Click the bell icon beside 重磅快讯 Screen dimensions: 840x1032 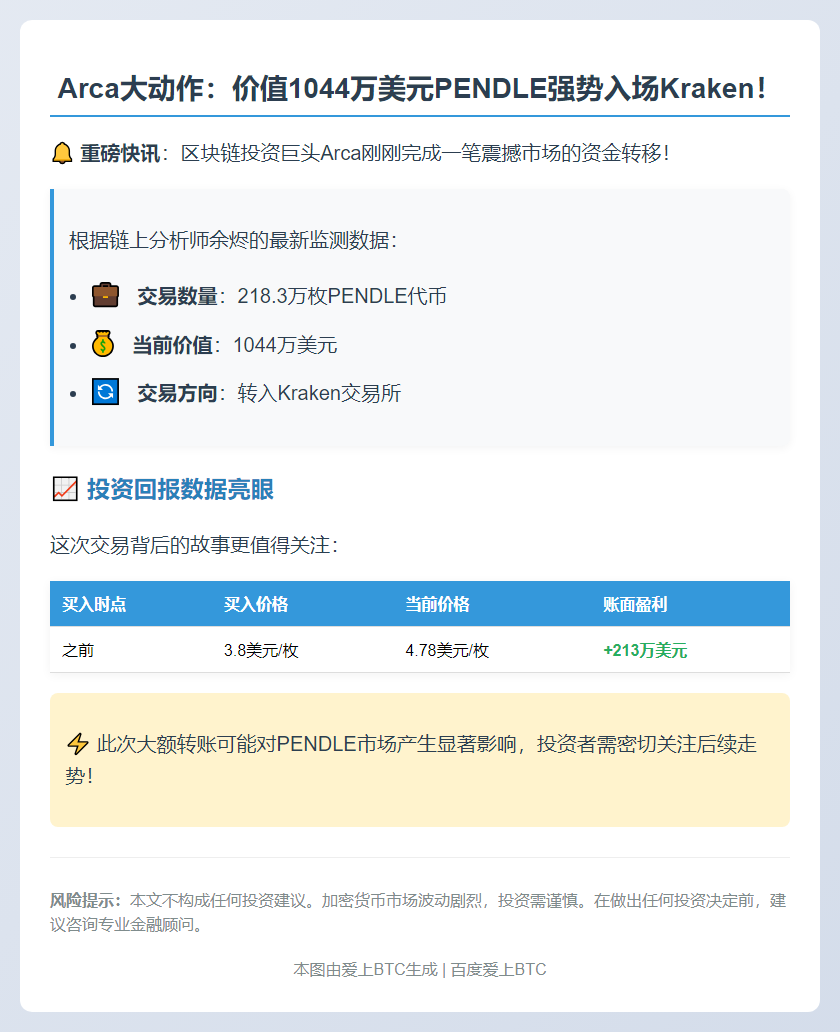point(62,153)
